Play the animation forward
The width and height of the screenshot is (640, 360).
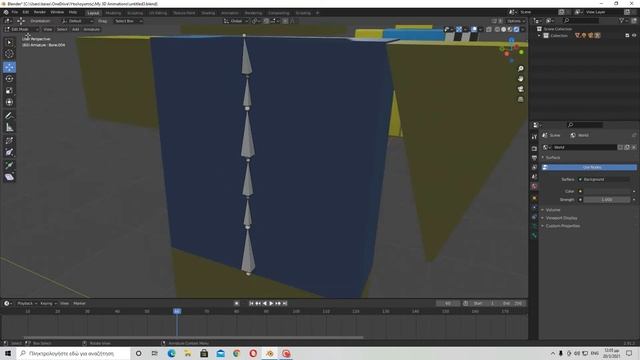(271, 303)
